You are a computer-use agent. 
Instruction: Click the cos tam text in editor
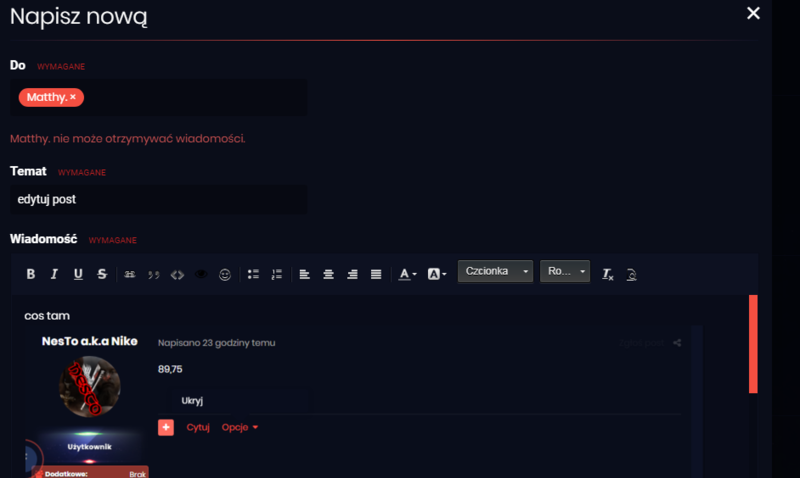click(47, 316)
